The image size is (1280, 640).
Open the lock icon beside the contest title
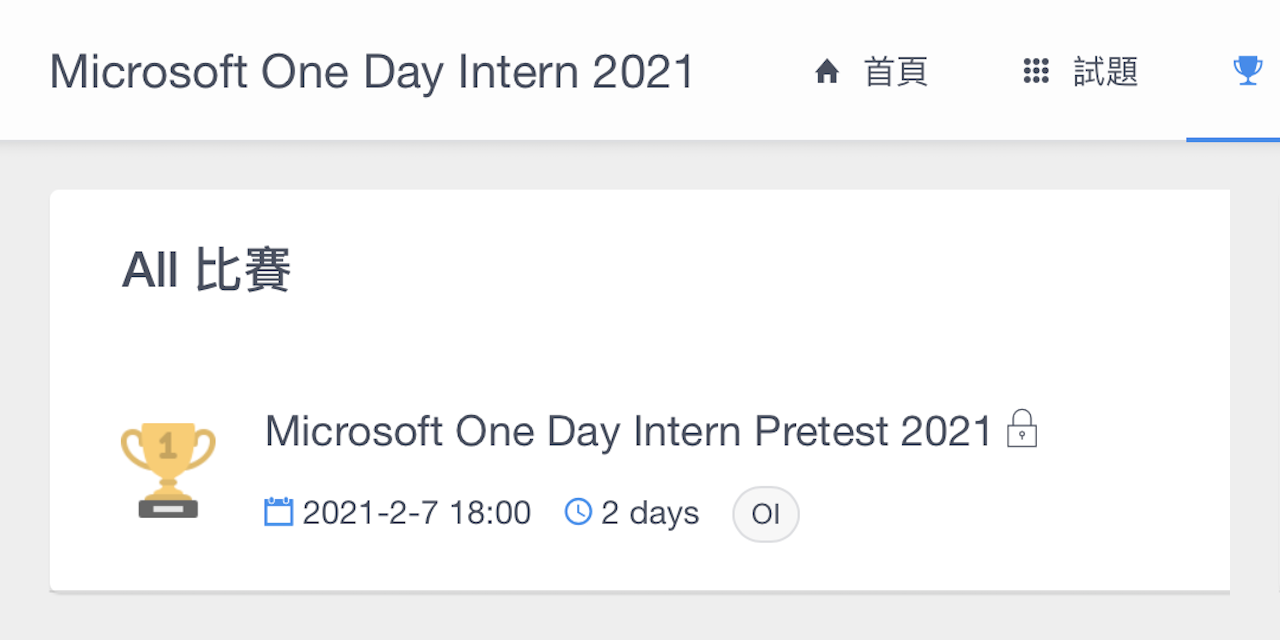(1022, 430)
